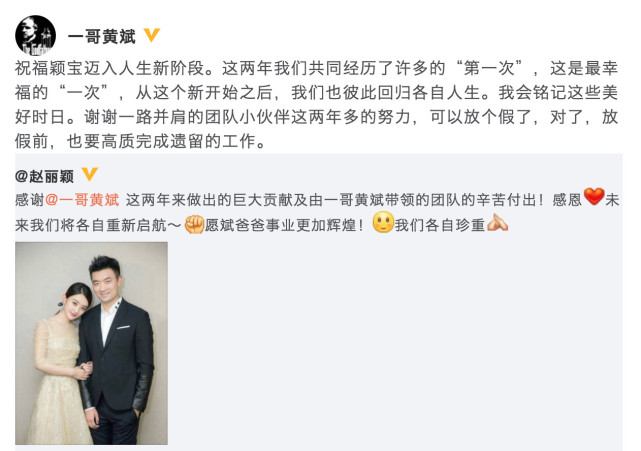Click the reposted text starting with 感谢
The image size is (641, 451).
317,212
